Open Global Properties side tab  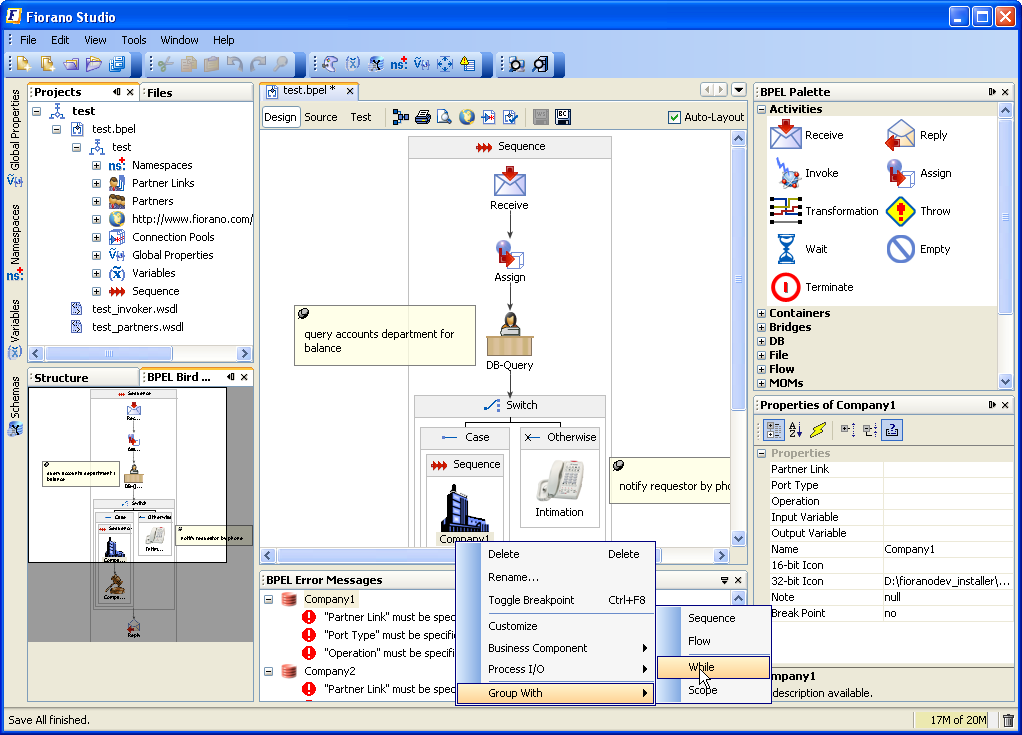coord(15,137)
